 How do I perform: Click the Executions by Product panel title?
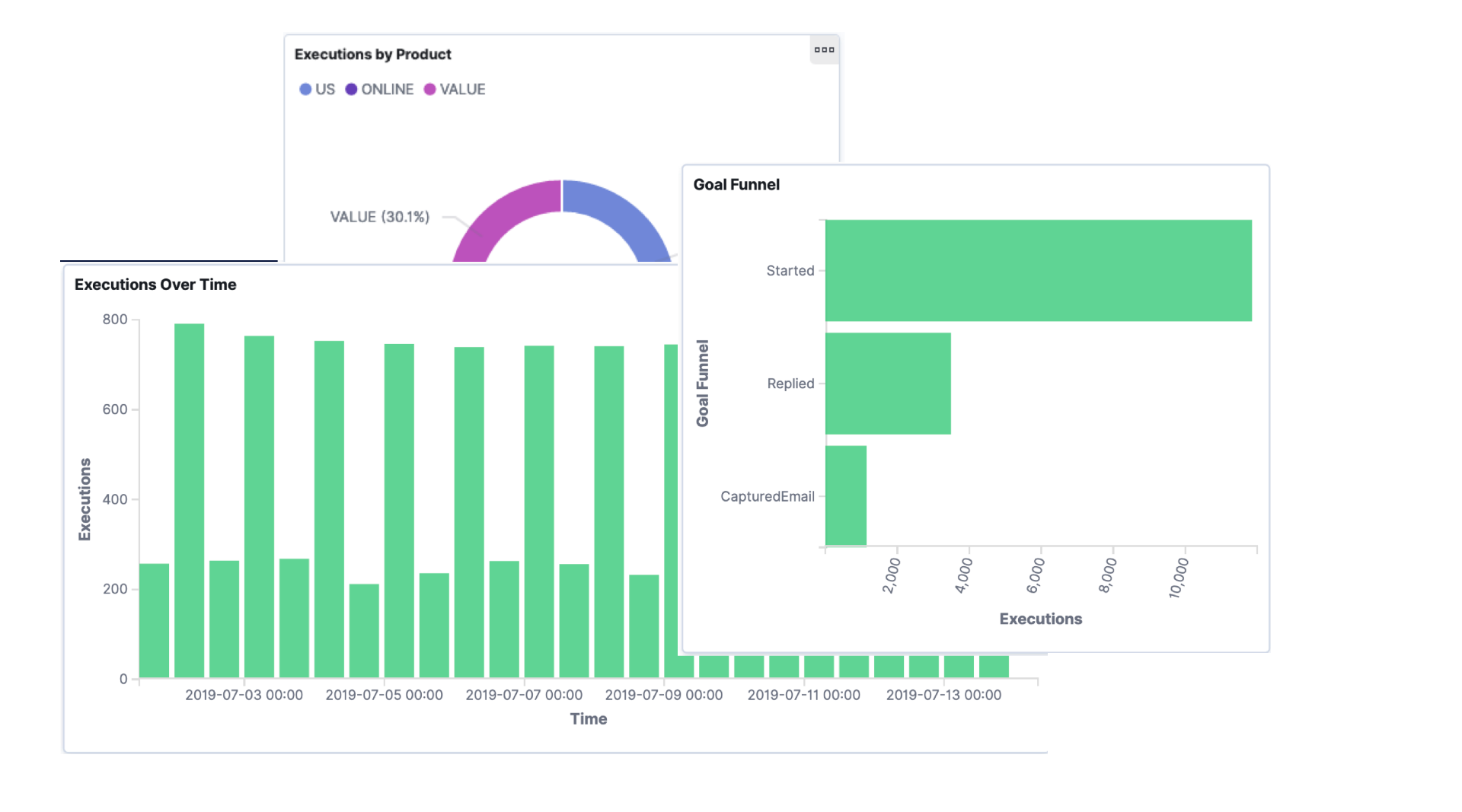click(372, 55)
